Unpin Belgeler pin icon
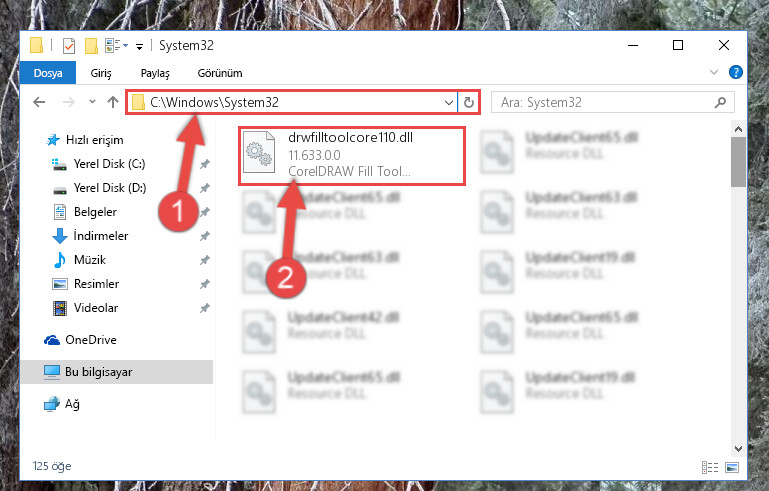769x491 pixels. (x=205, y=212)
